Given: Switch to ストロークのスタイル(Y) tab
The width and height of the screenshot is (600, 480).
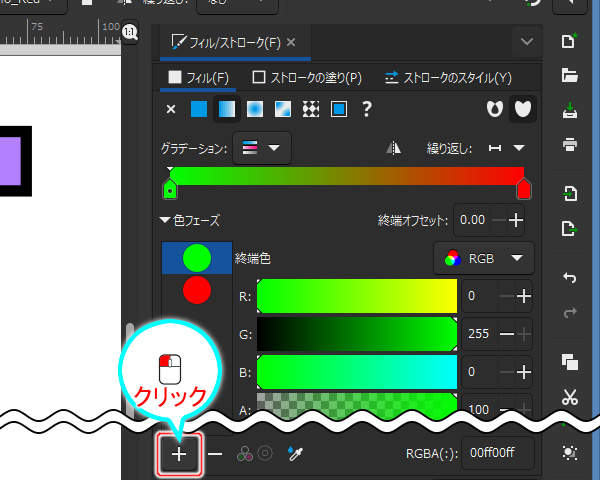Looking at the screenshot, I should click(x=448, y=78).
